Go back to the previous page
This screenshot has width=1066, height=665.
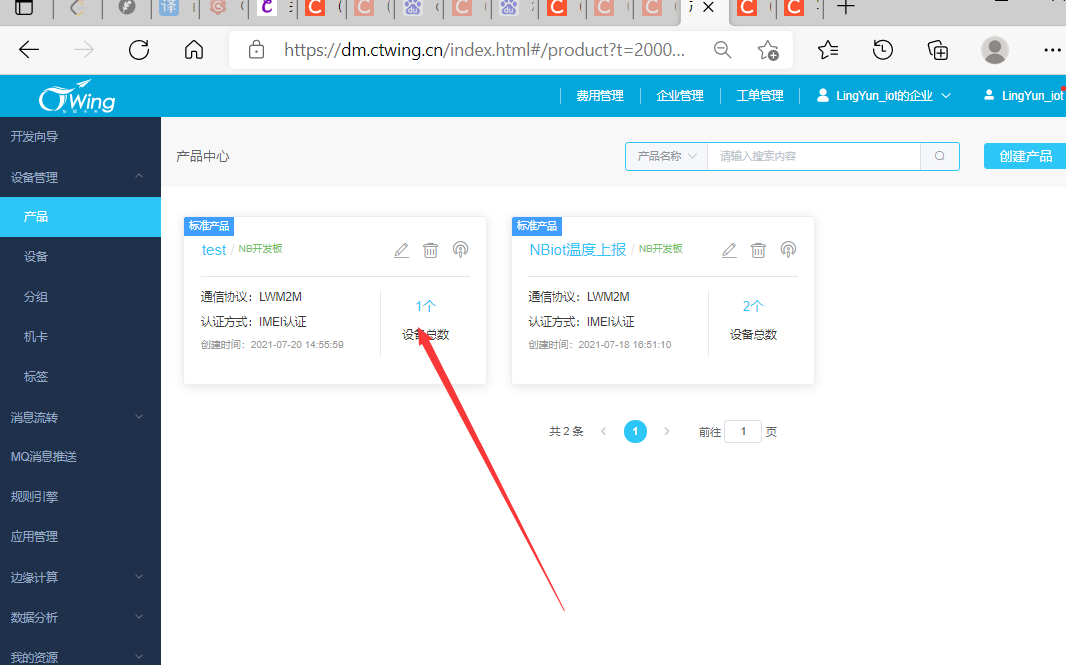[x=29, y=50]
